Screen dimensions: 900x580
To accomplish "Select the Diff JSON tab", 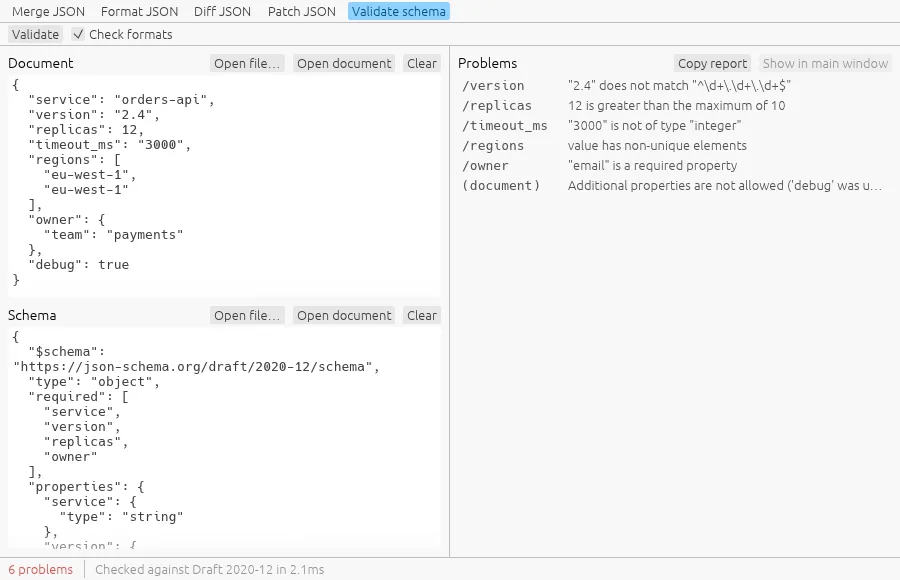I will pyautogui.click(x=222, y=11).
